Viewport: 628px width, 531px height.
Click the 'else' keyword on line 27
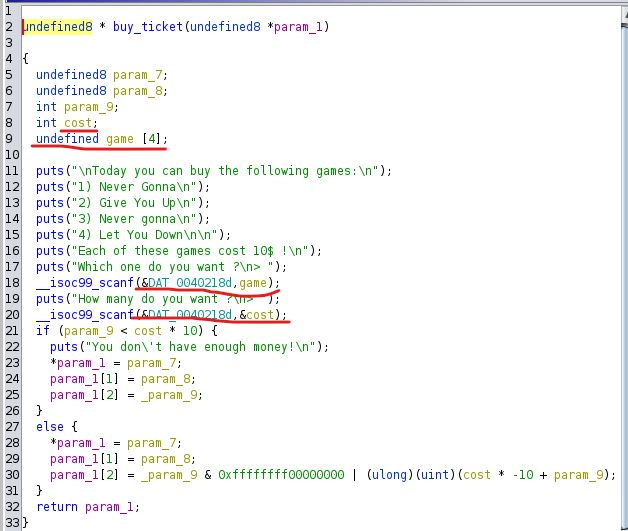[x=50, y=426]
